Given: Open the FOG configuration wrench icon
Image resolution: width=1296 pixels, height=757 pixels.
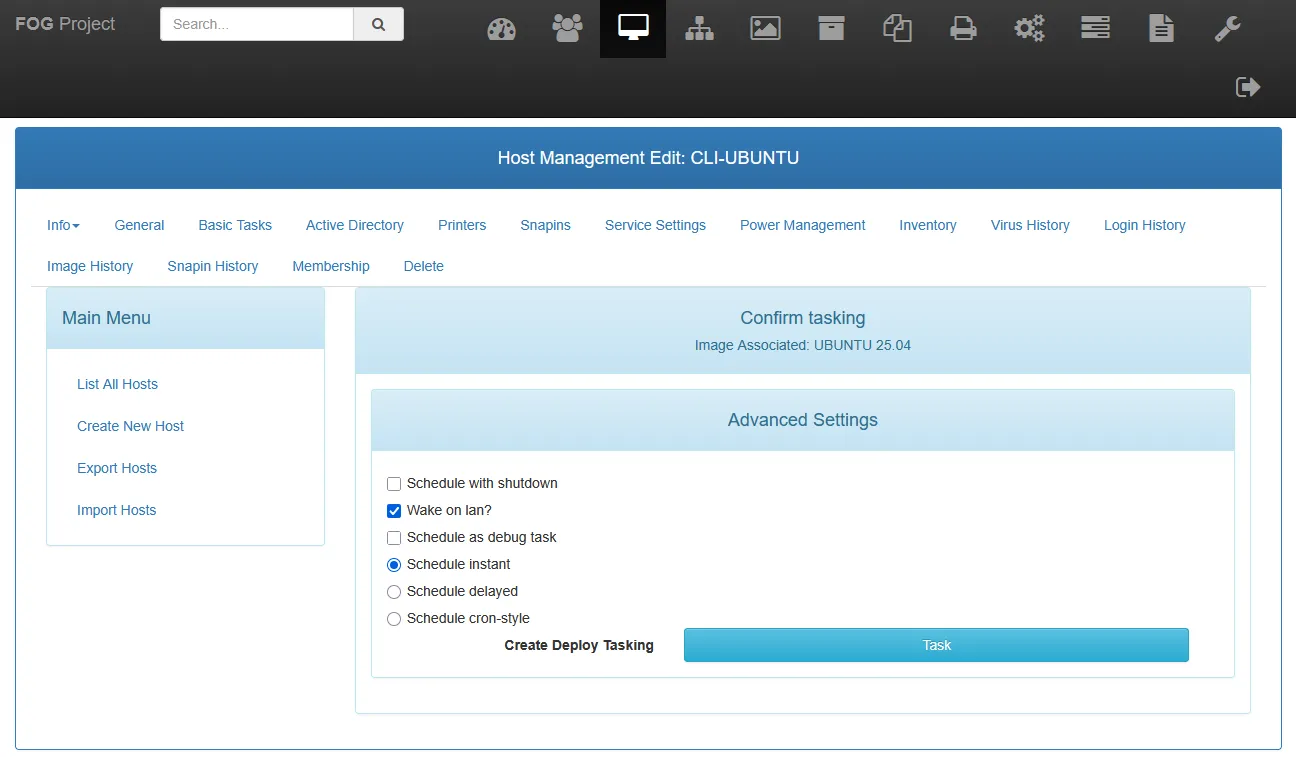Looking at the screenshot, I should [x=1227, y=29].
